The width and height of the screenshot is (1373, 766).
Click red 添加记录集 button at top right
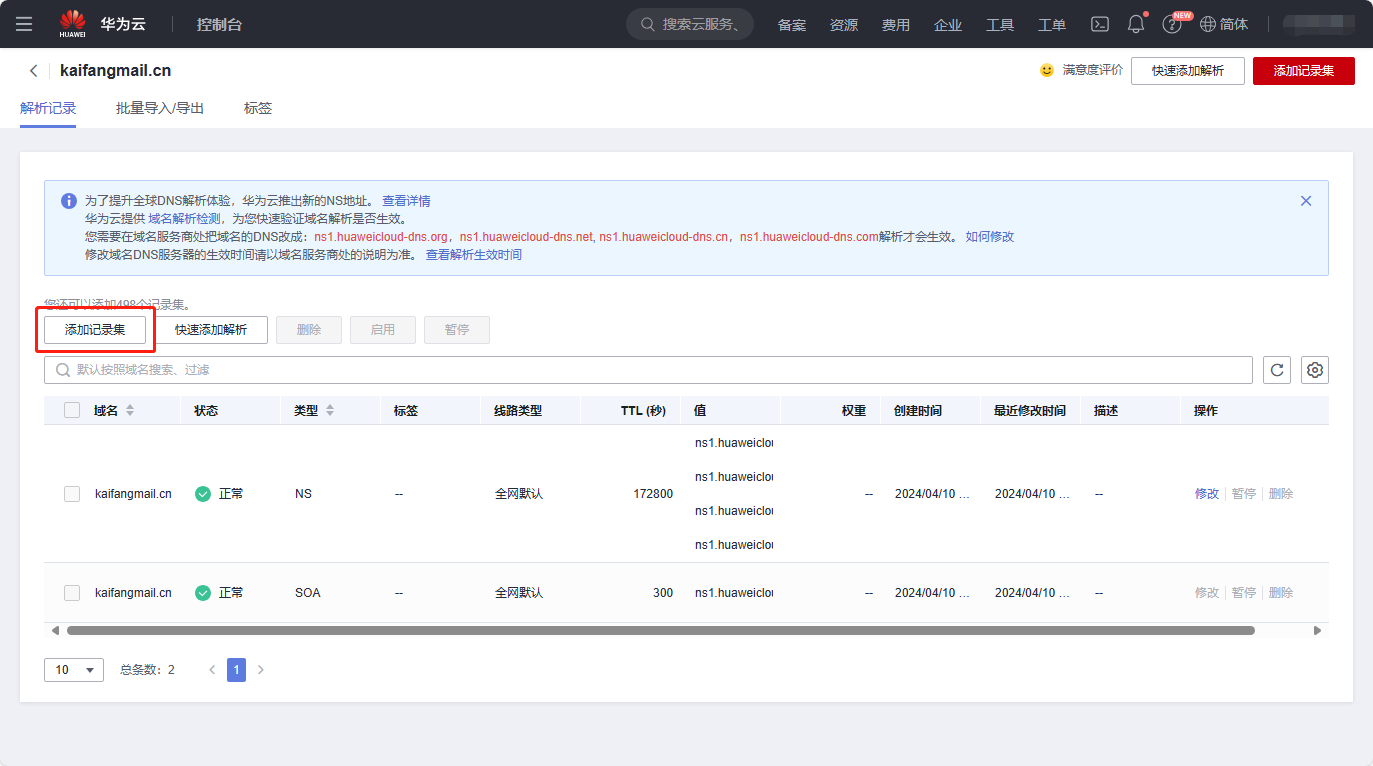click(x=1304, y=71)
